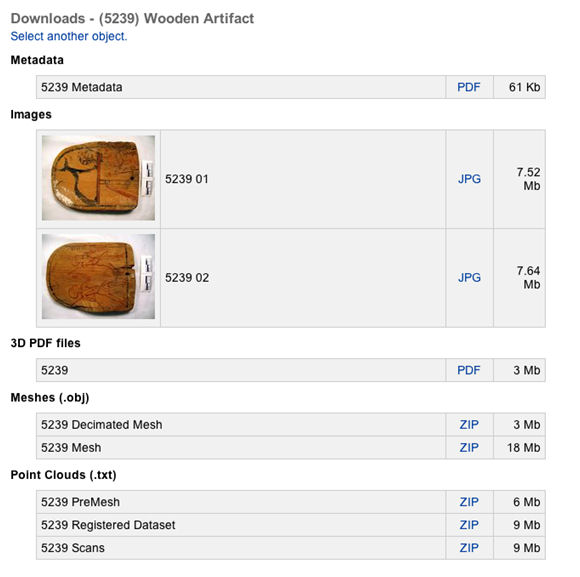Click the '5239 02' image label
Screen dimensions: 580x577
(x=187, y=278)
